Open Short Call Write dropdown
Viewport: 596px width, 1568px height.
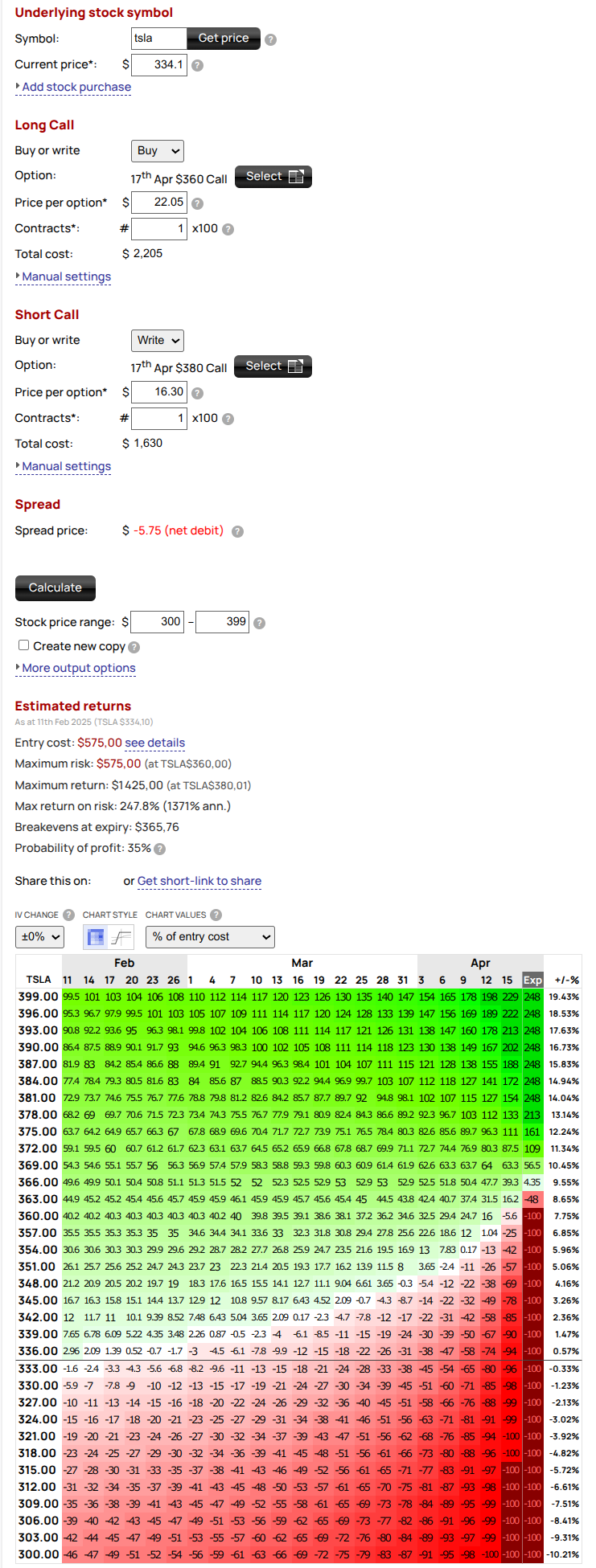point(158,341)
